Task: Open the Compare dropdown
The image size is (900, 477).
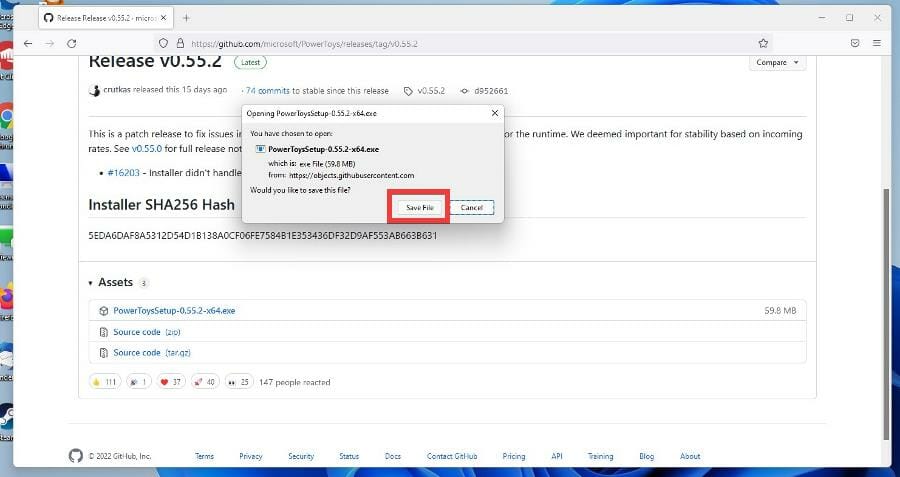Action: [x=777, y=62]
